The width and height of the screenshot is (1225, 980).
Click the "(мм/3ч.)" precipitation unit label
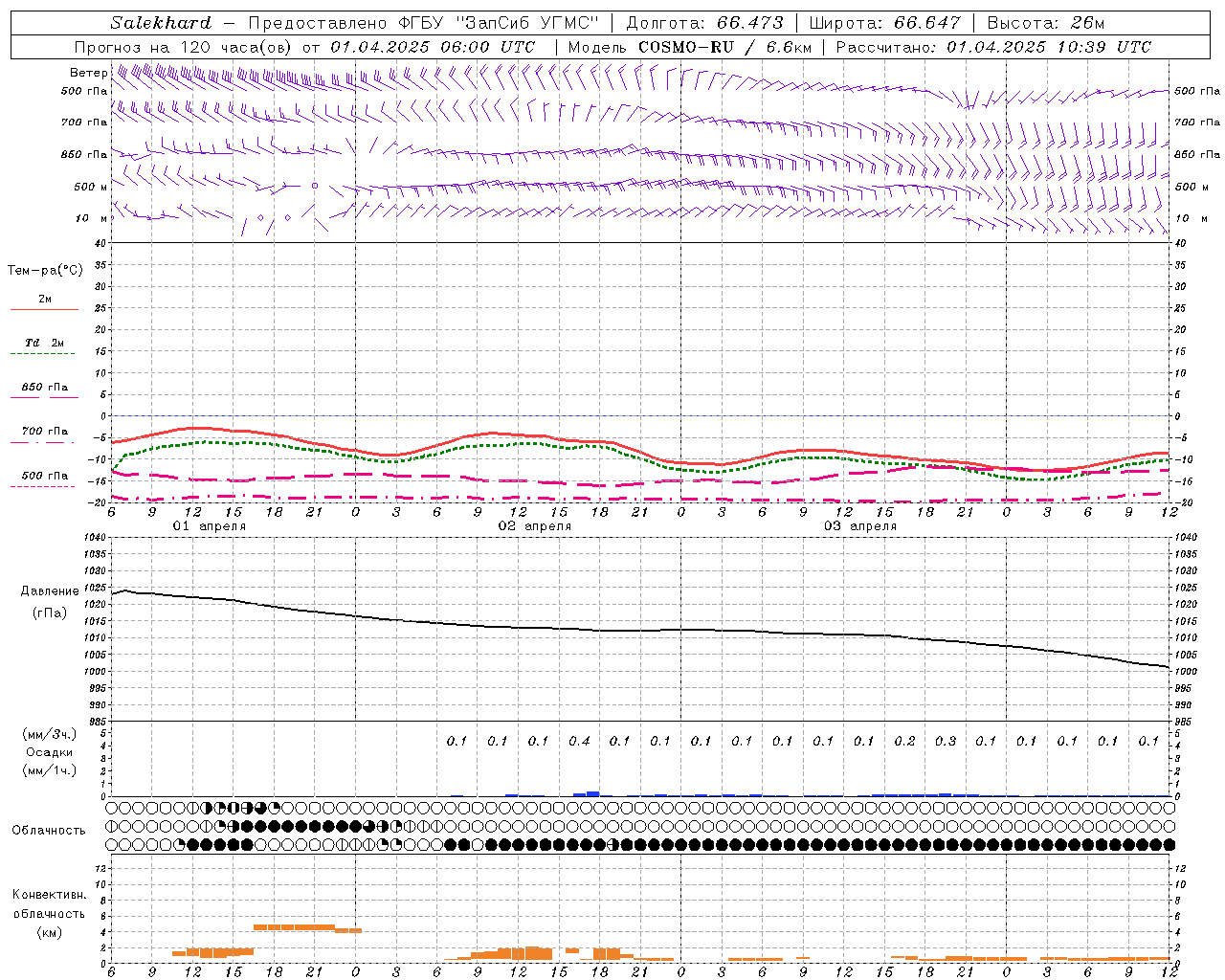pyautogui.click(x=50, y=734)
